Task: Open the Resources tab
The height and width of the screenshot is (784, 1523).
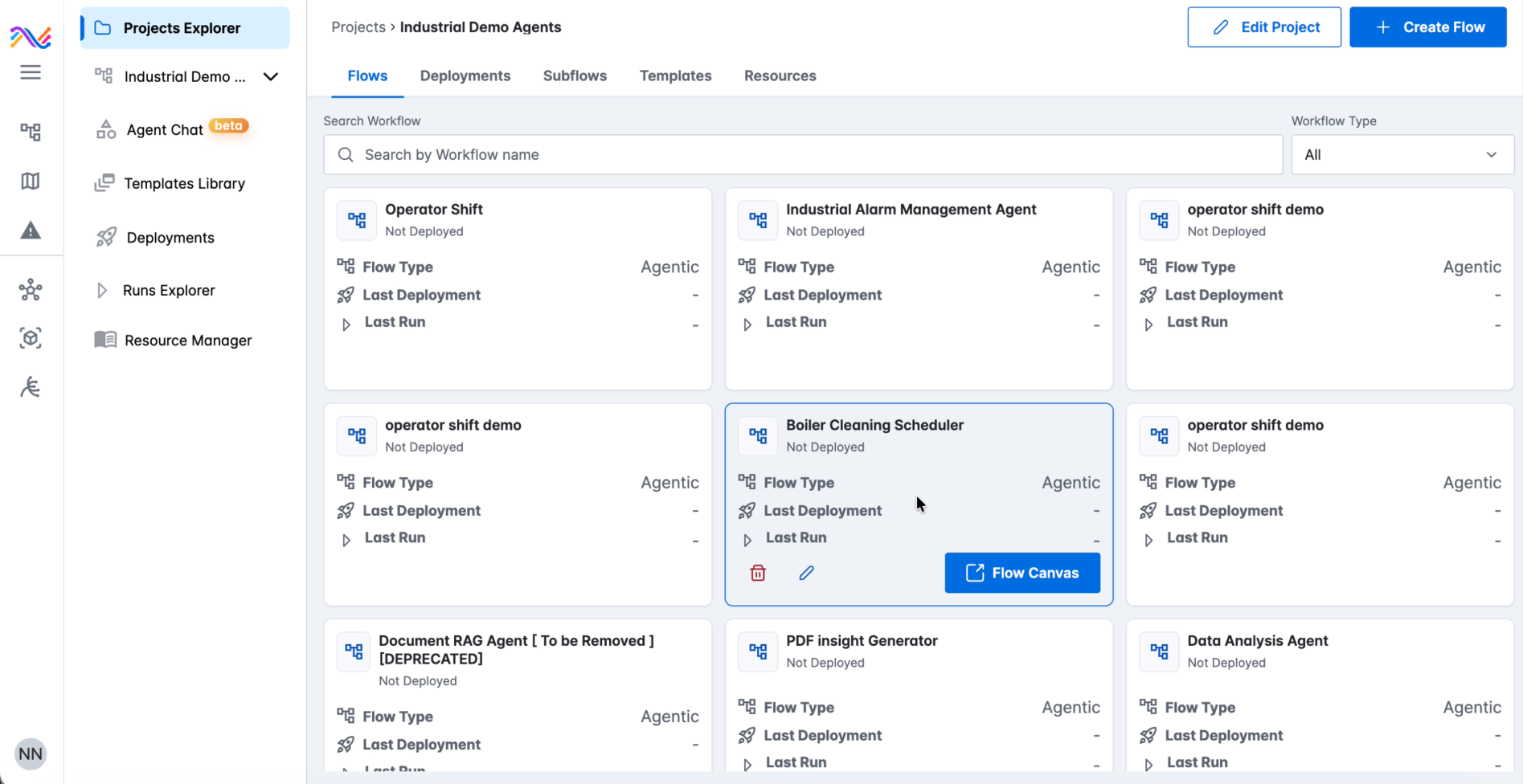Action: point(780,76)
